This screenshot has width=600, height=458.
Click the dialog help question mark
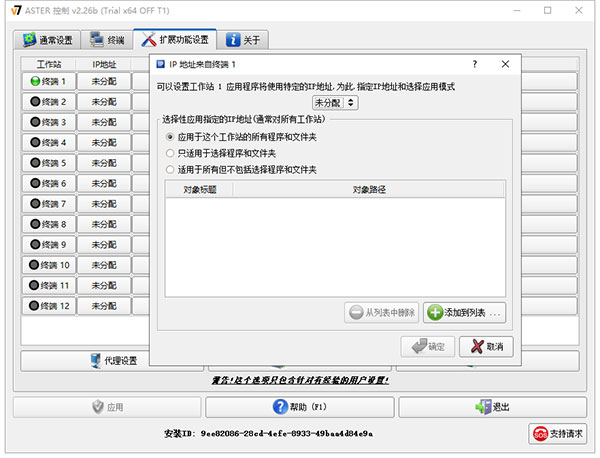click(474, 64)
